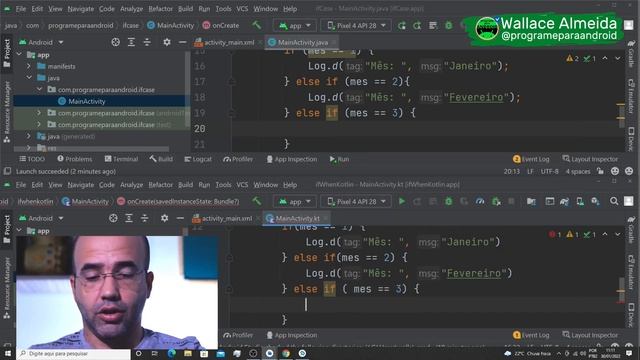640x360 pixels.
Task: Open the Tools menu in lower window
Action: (223, 184)
